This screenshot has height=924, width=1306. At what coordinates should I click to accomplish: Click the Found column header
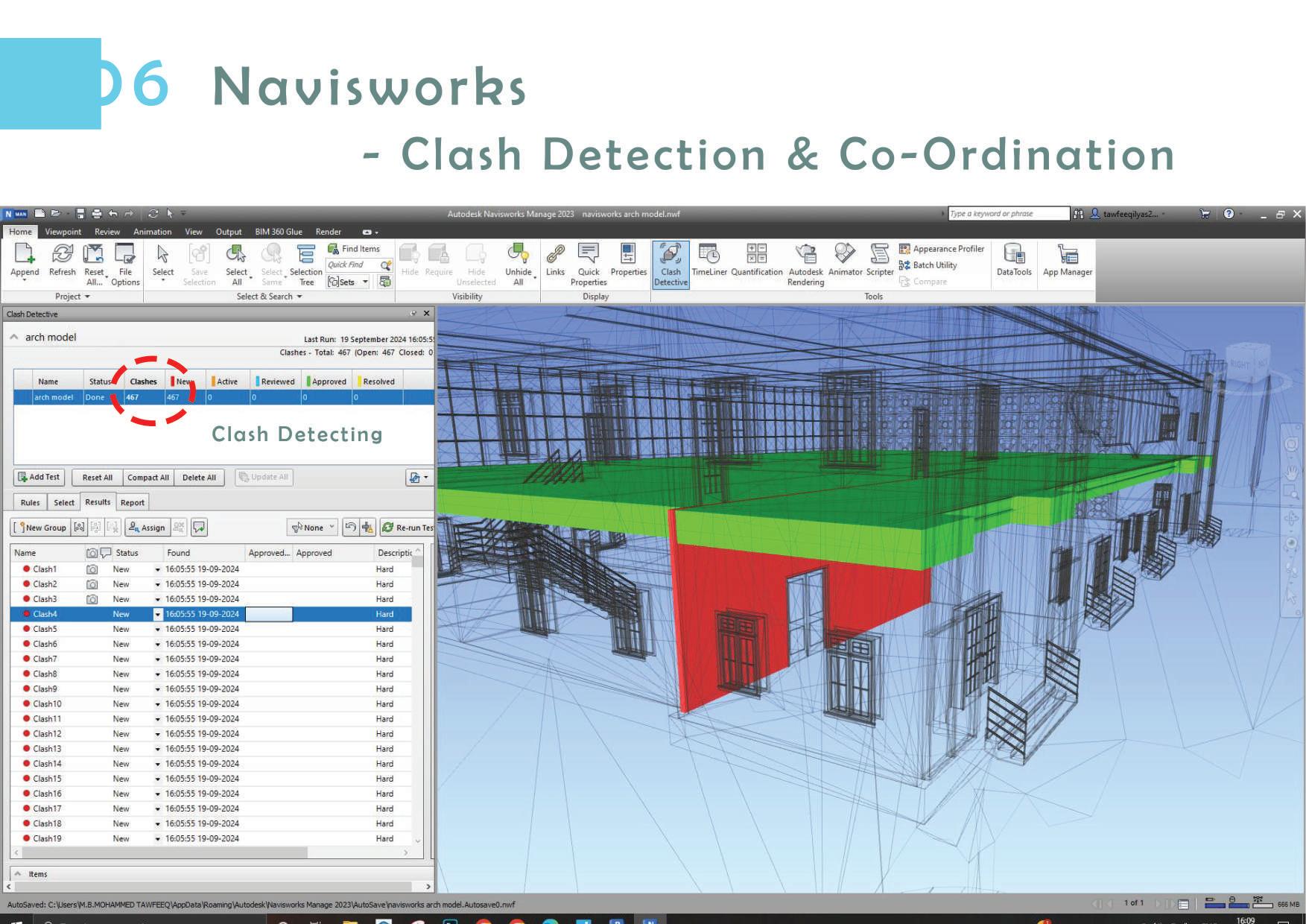click(x=204, y=553)
